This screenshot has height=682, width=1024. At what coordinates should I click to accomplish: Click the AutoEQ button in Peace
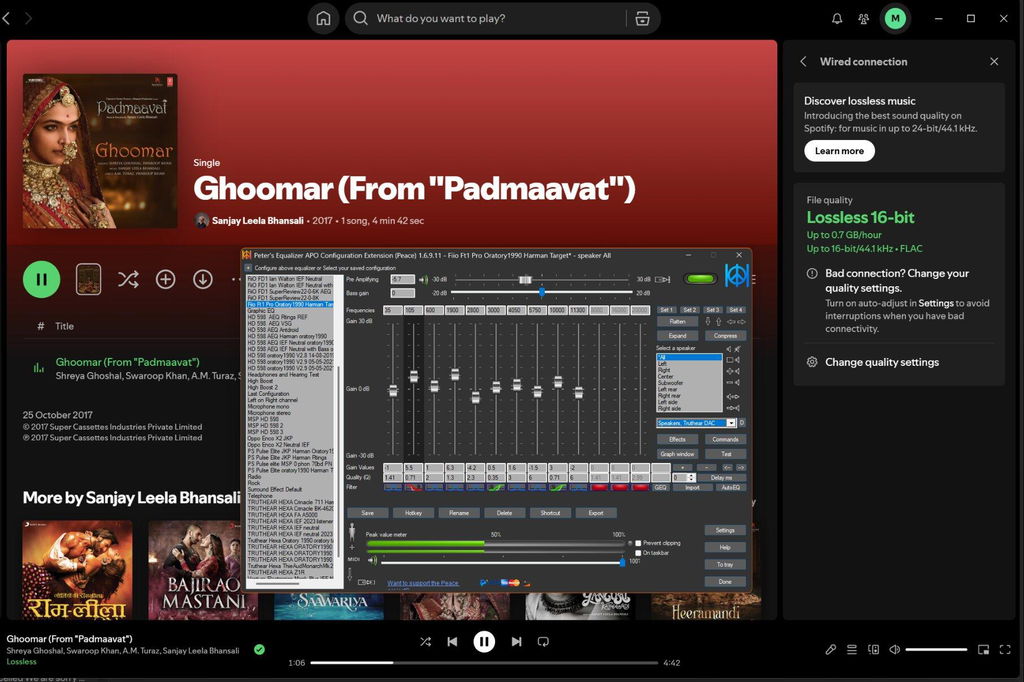[x=731, y=487]
